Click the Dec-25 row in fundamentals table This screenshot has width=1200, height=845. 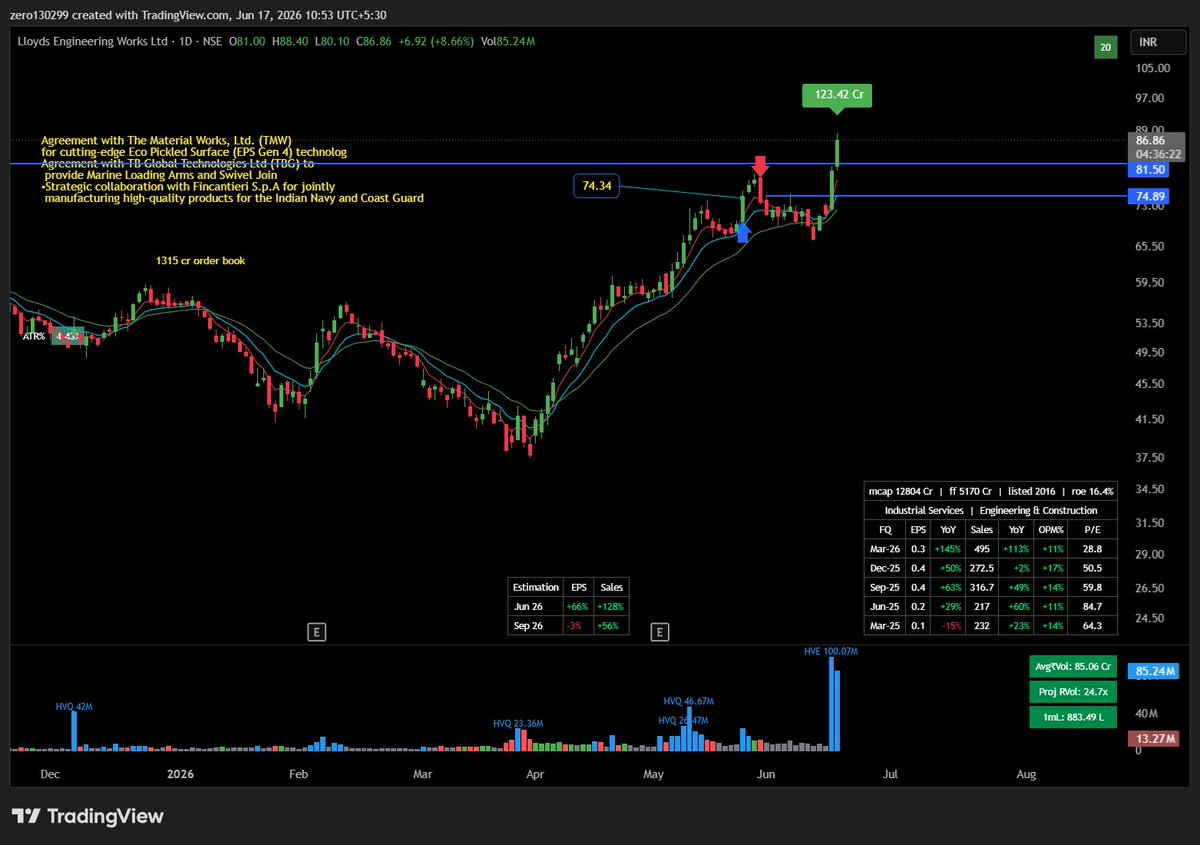991,568
